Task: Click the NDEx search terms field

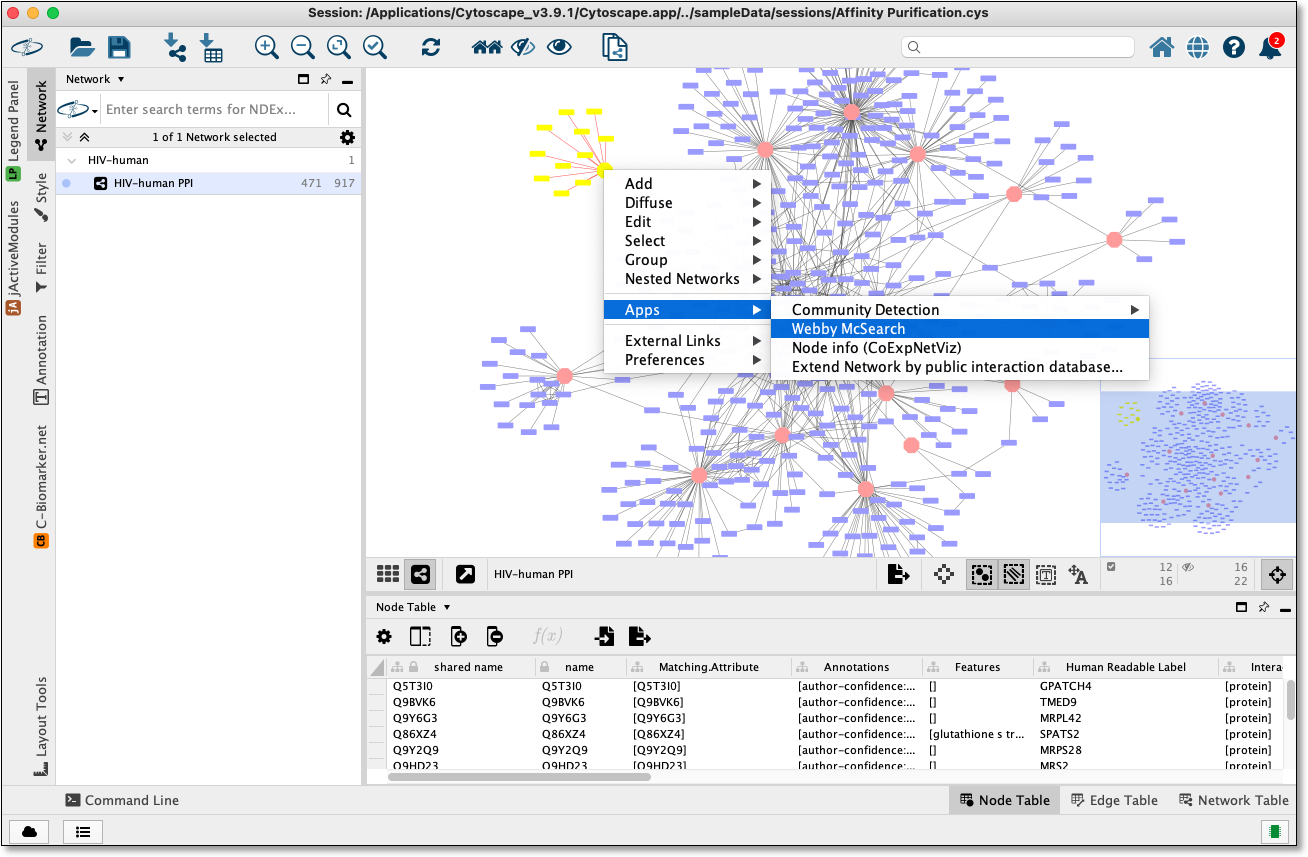Action: pyautogui.click(x=214, y=110)
